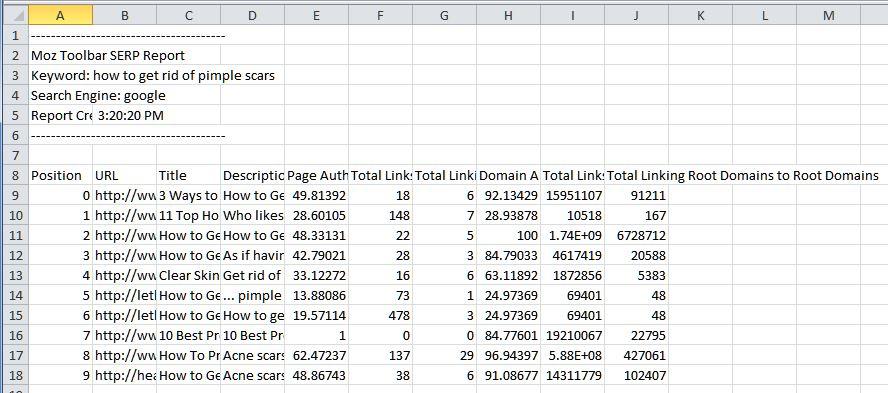Click the '10 Best Pr' title cell in column C
Viewport: 888px width, 393px height.
(189, 336)
